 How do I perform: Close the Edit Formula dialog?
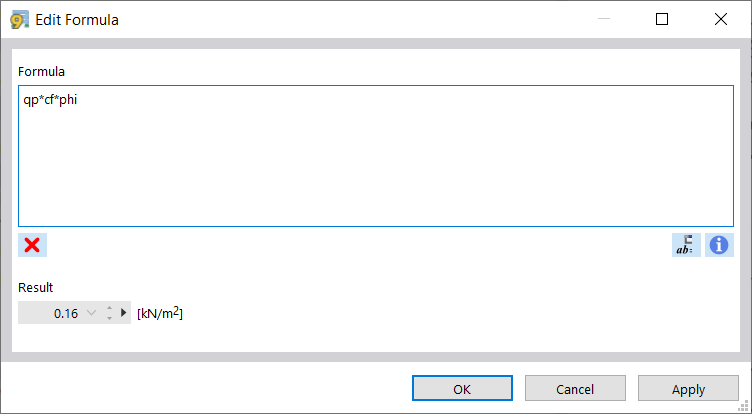coord(720,19)
